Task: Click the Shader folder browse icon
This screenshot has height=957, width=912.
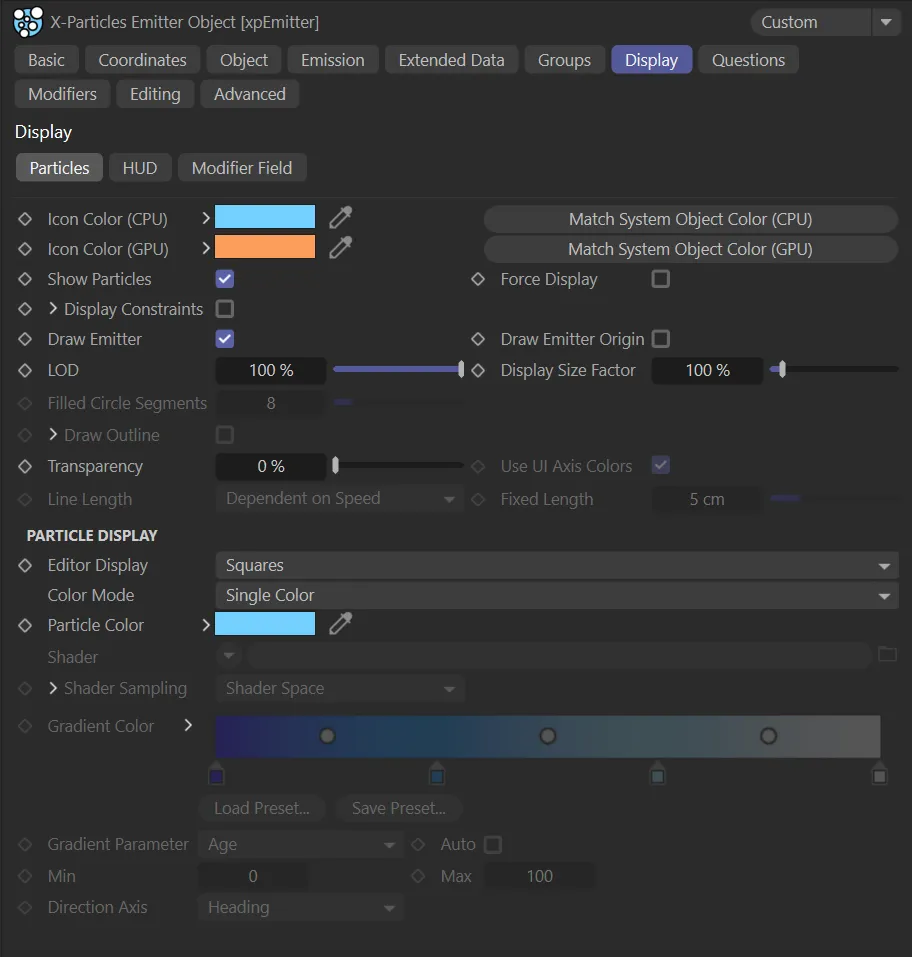Action: point(886,655)
